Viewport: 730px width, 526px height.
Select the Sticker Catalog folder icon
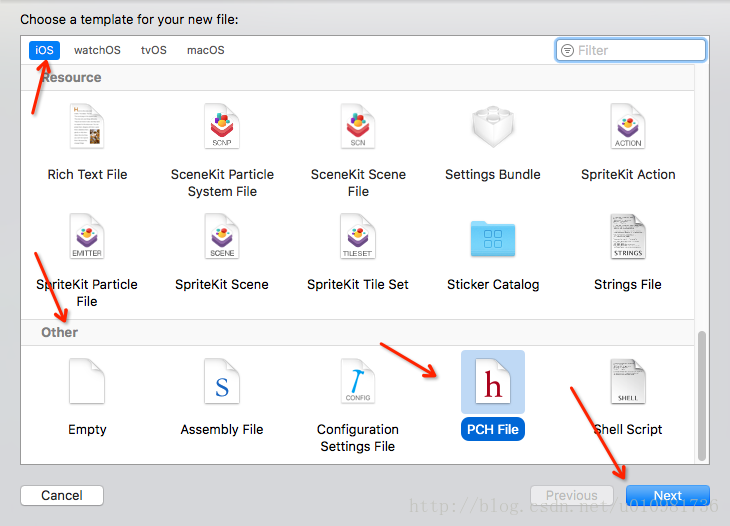point(493,239)
